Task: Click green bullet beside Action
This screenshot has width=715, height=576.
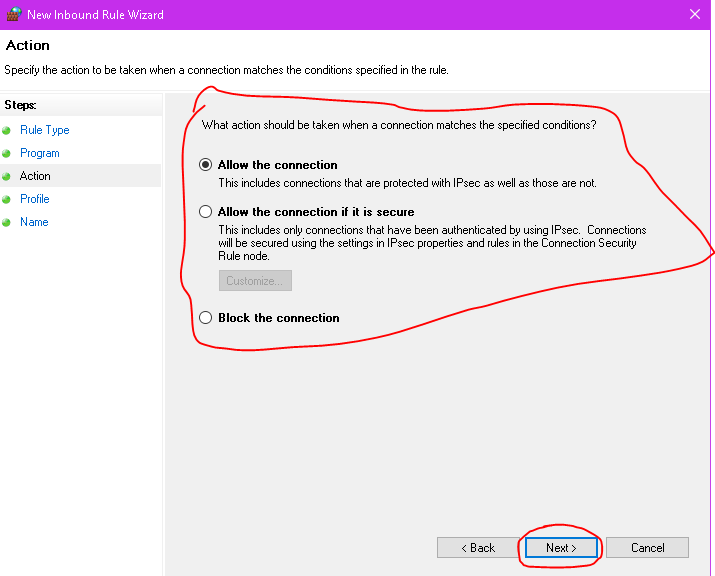Action: point(6,176)
